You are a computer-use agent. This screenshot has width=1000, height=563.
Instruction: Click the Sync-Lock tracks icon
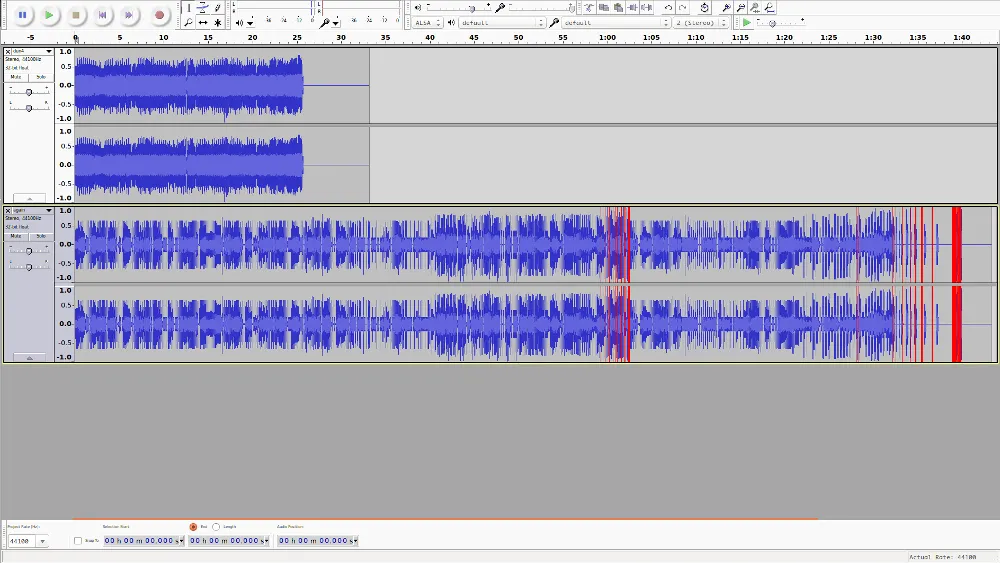(704, 8)
